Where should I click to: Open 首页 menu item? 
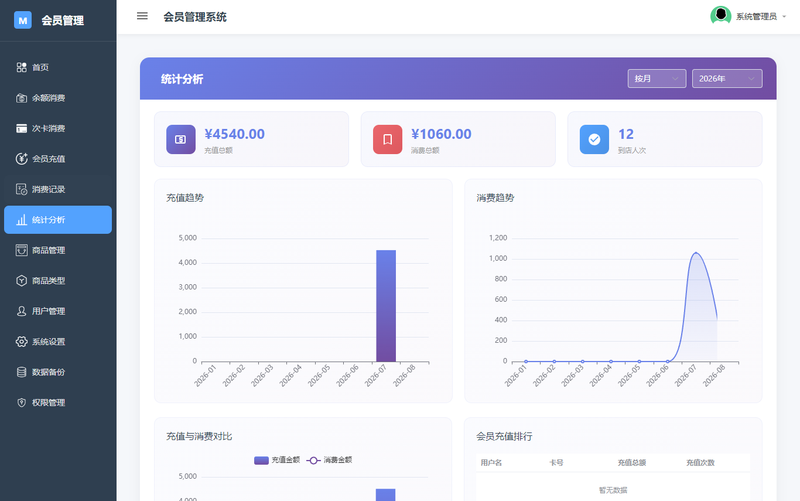point(58,67)
